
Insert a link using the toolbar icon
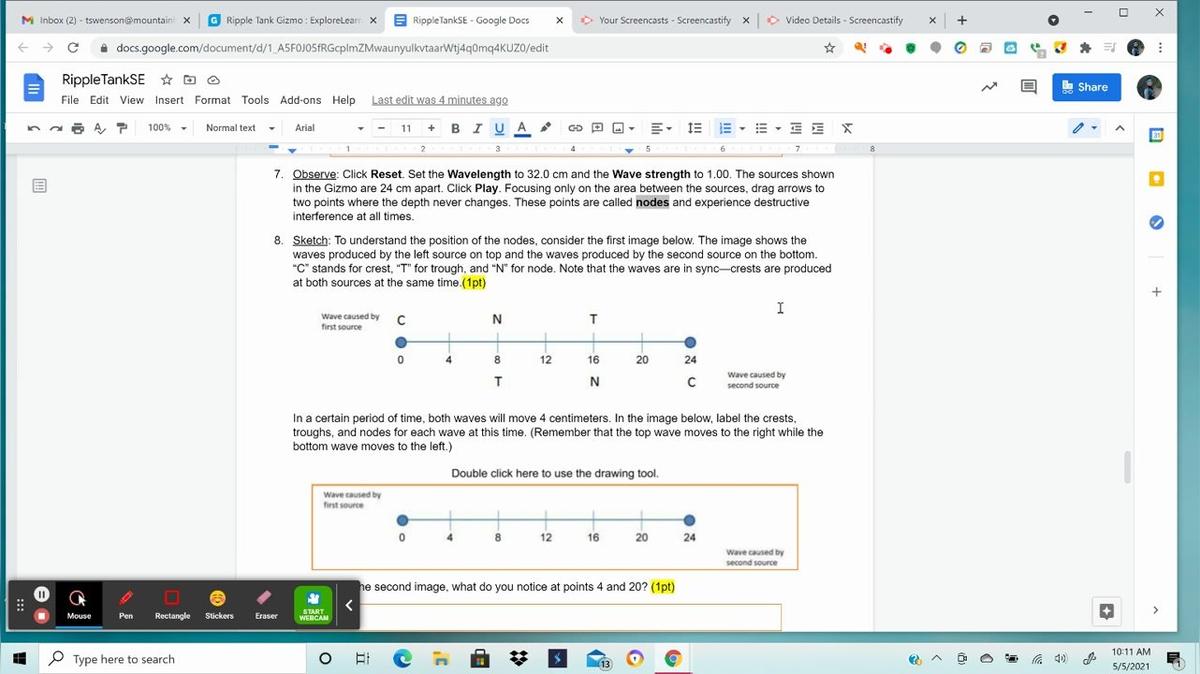click(x=575, y=128)
